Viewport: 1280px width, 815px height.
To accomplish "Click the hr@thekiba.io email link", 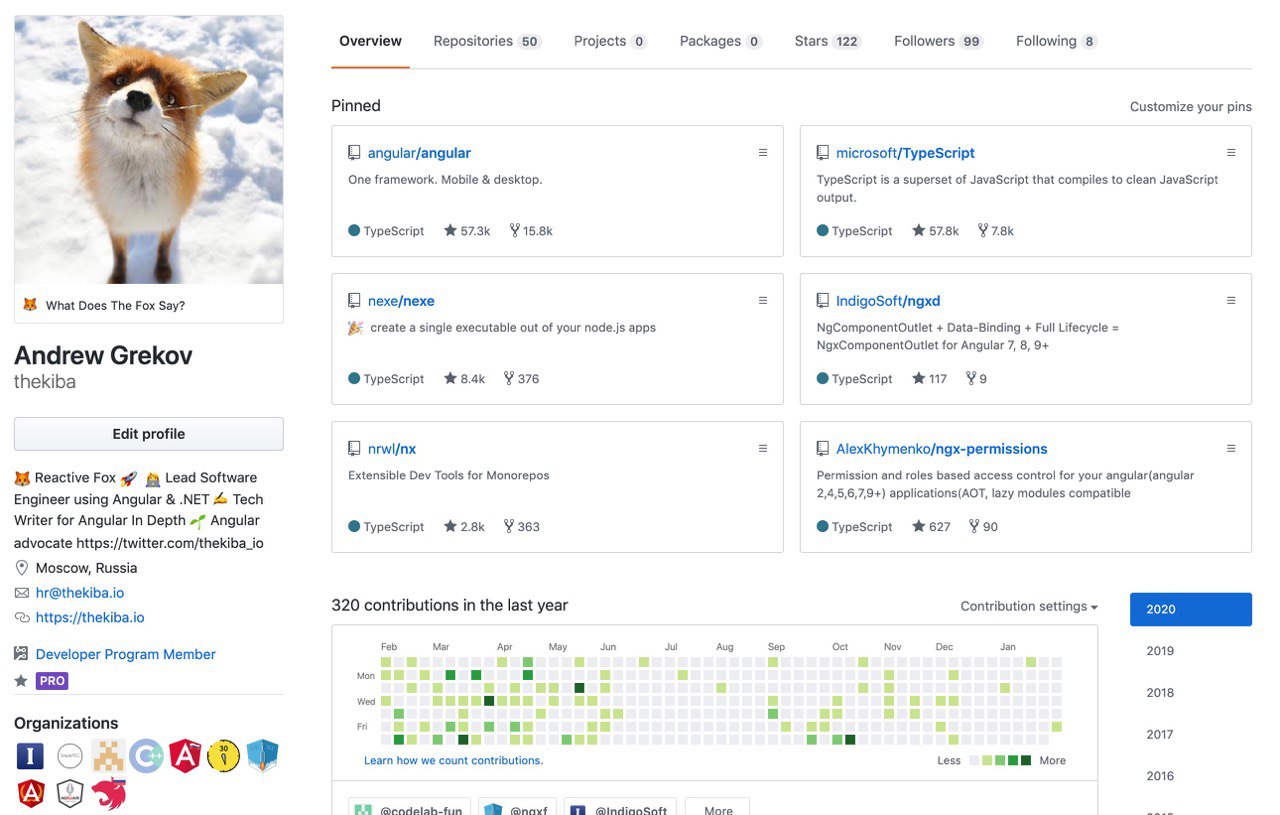I will pos(80,593).
